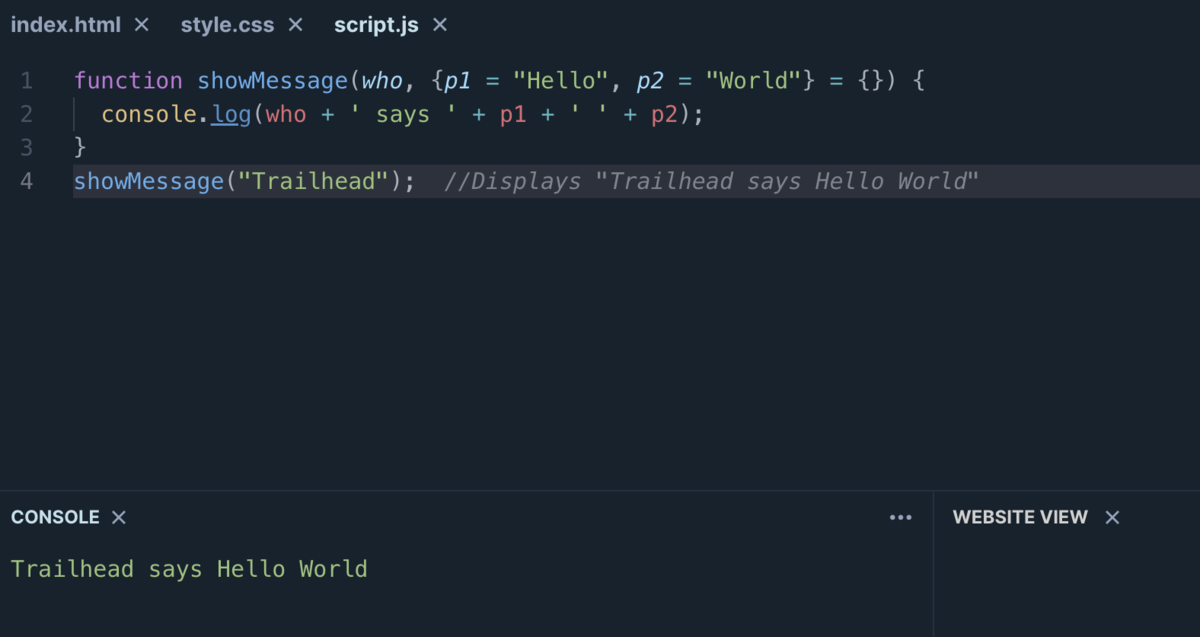Close the style.css tab with its X icon
The height and width of the screenshot is (637, 1200).
click(295, 25)
